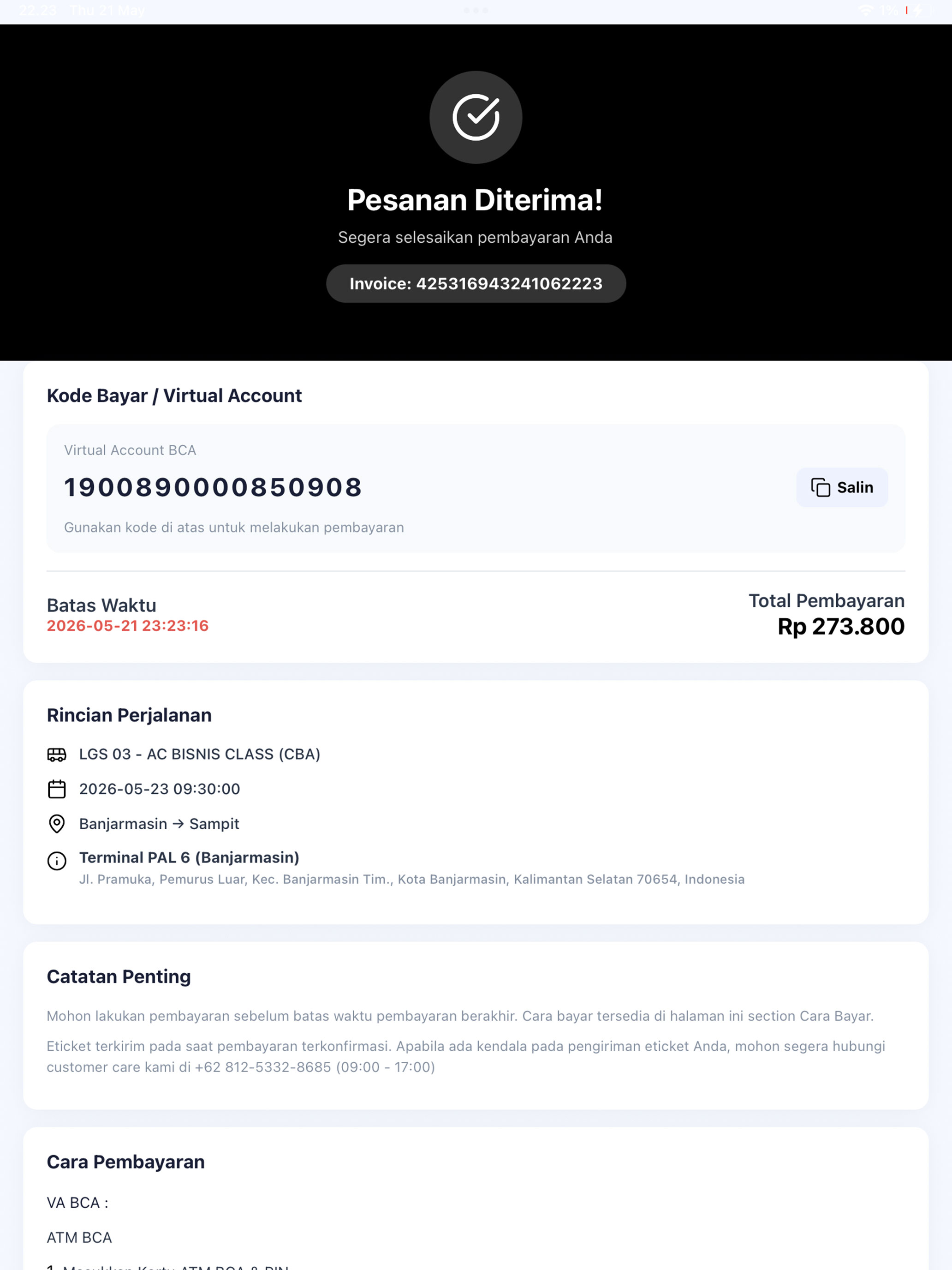The height and width of the screenshot is (1270, 952).
Task: Click the Cara Pembayaran section heading
Action: 125,1162
